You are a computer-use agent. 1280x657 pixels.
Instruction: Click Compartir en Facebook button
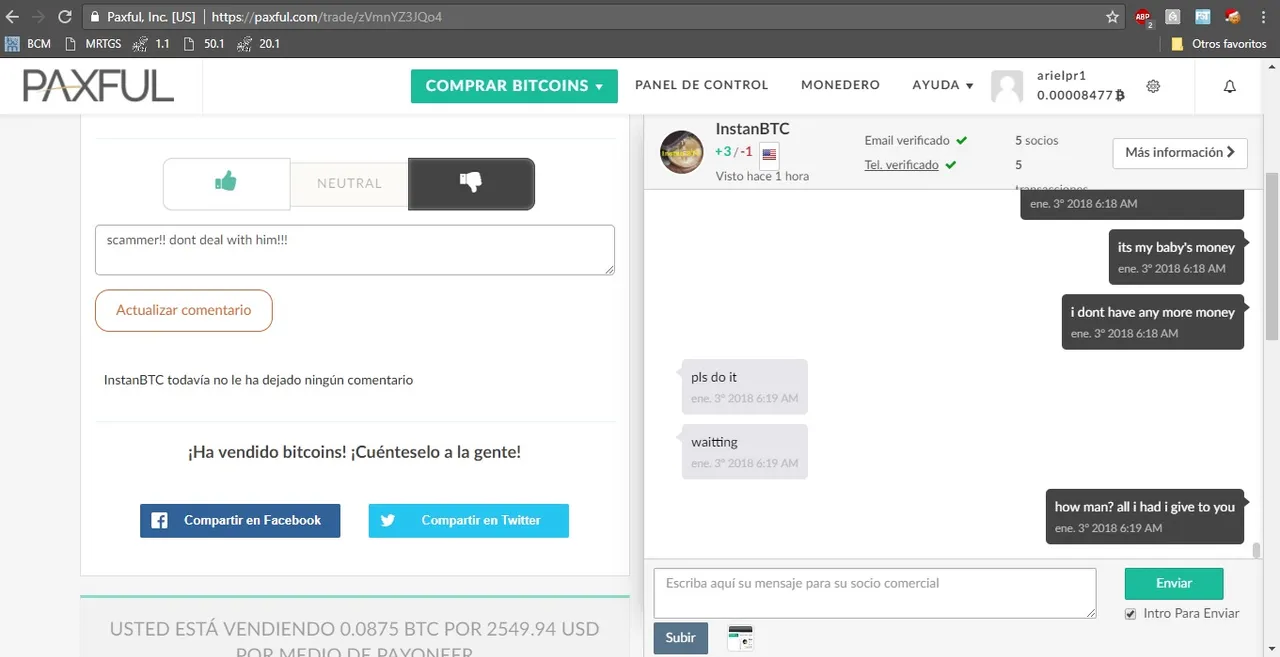[x=240, y=521]
